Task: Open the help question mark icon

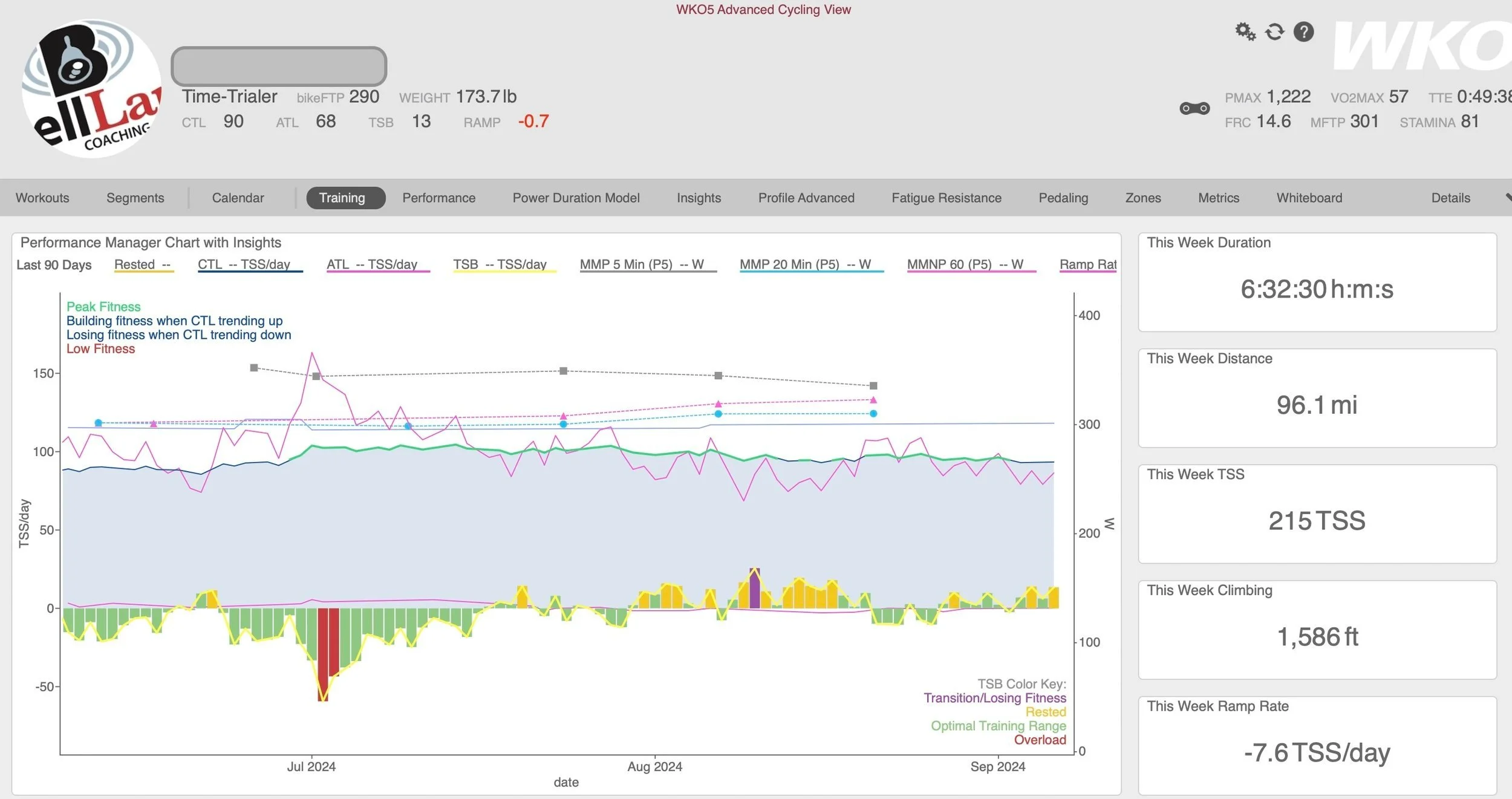Action: pos(1303,31)
